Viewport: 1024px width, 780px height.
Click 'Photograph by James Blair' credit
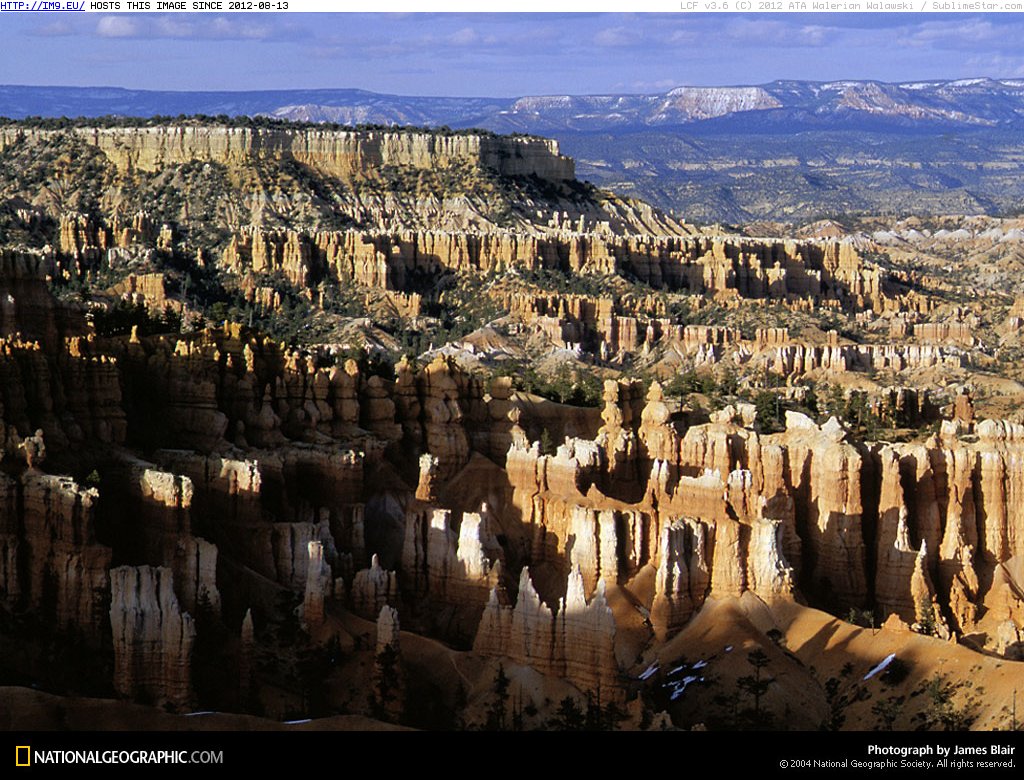click(x=941, y=750)
